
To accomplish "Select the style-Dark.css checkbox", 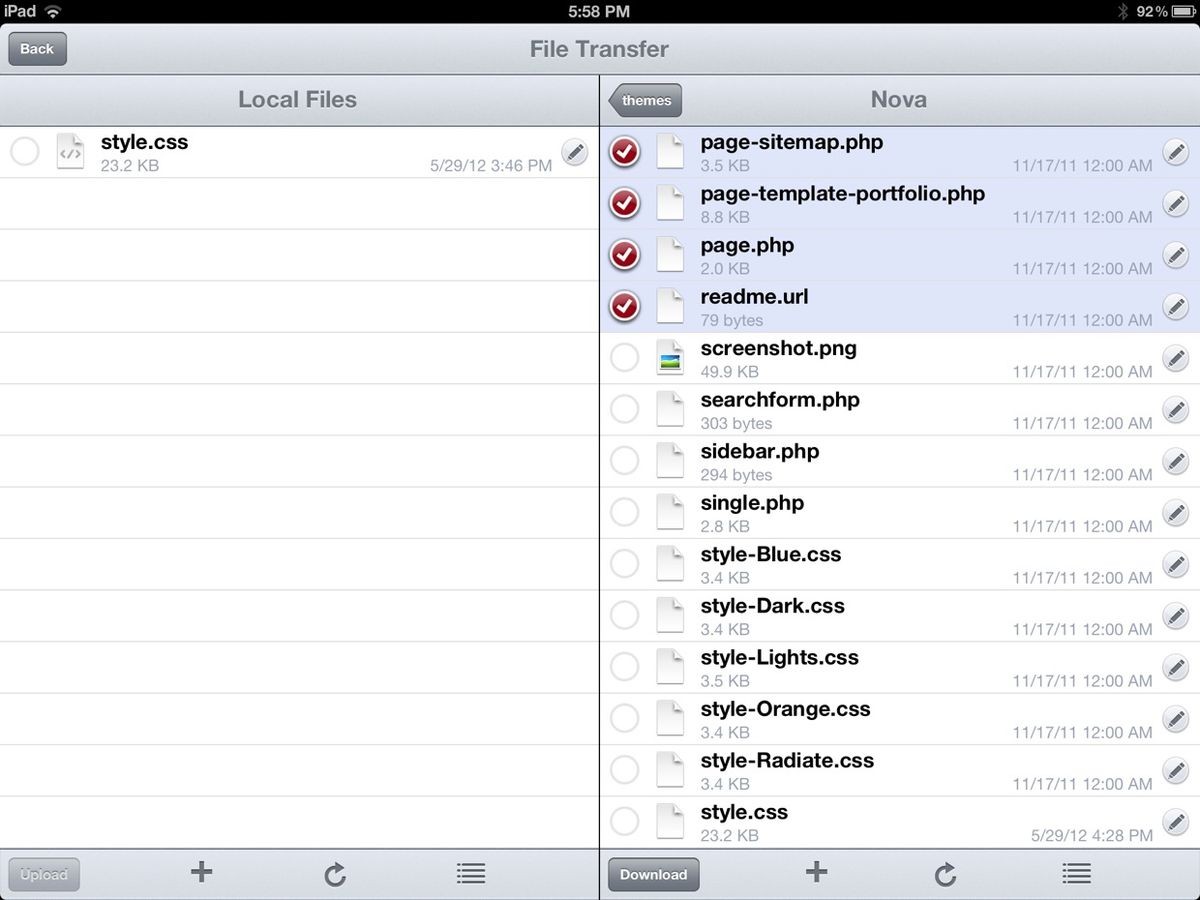I will pyautogui.click(x=624, y=615).
